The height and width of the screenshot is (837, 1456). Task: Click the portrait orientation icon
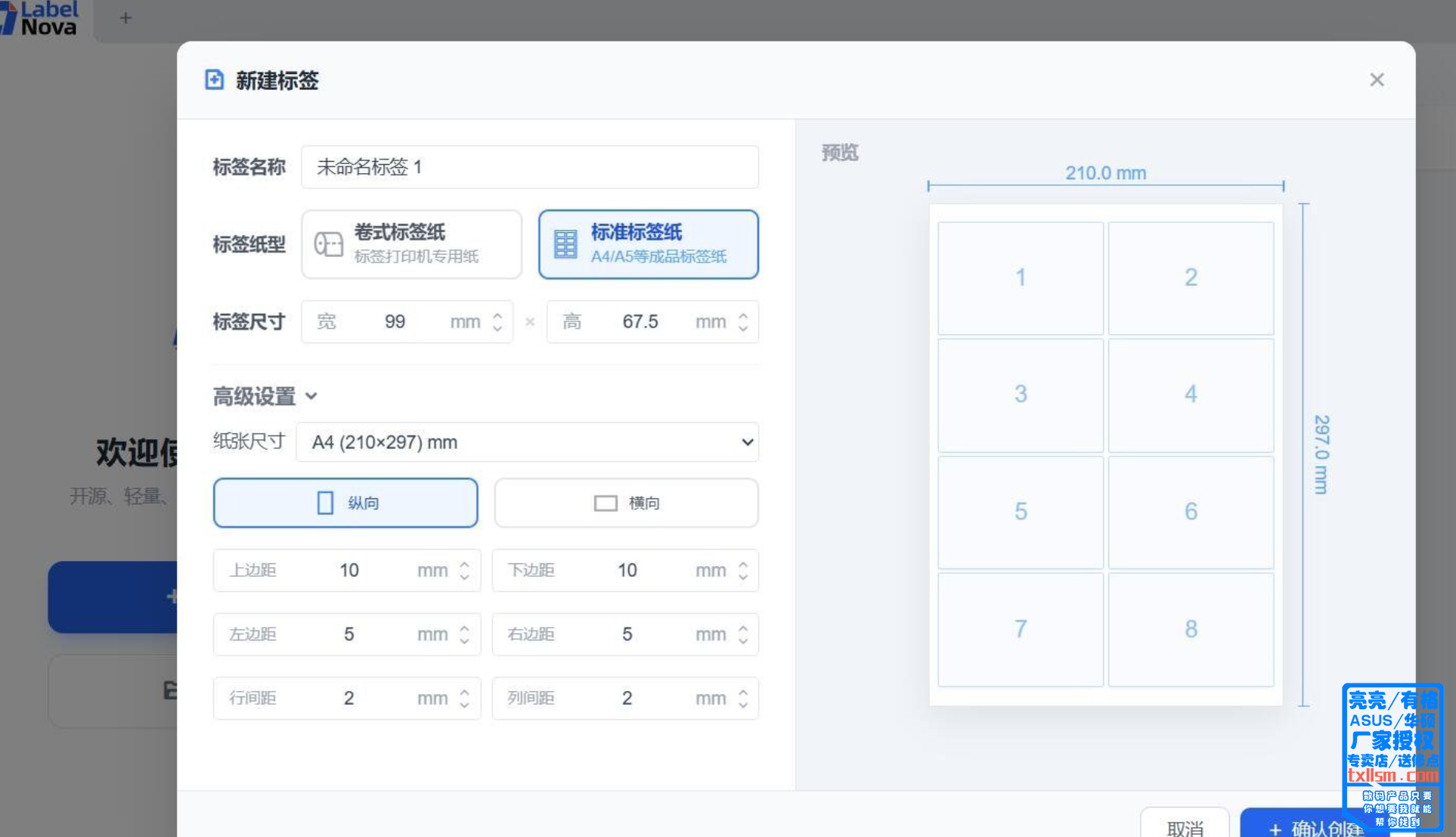pyautogui.click(x=325, y=503)
